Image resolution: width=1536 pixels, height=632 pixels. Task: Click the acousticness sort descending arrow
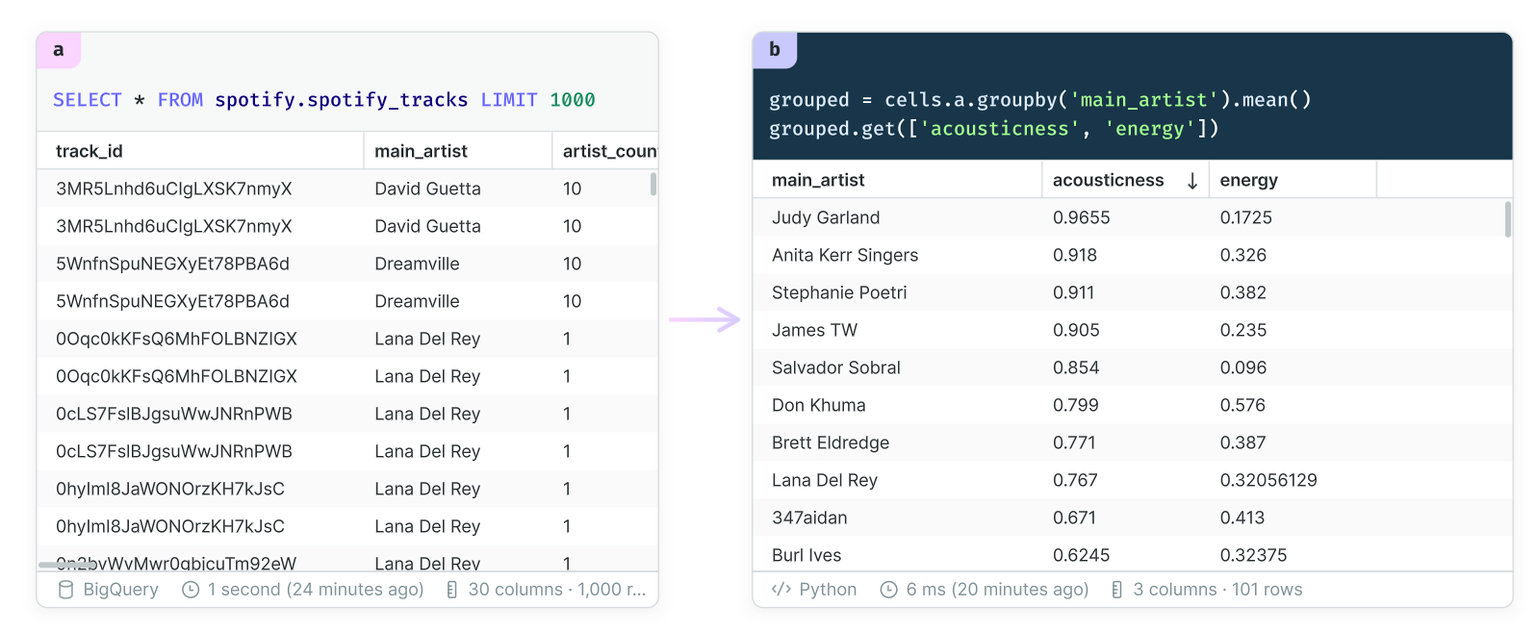pyautogui.click(x=1192, y=181)
